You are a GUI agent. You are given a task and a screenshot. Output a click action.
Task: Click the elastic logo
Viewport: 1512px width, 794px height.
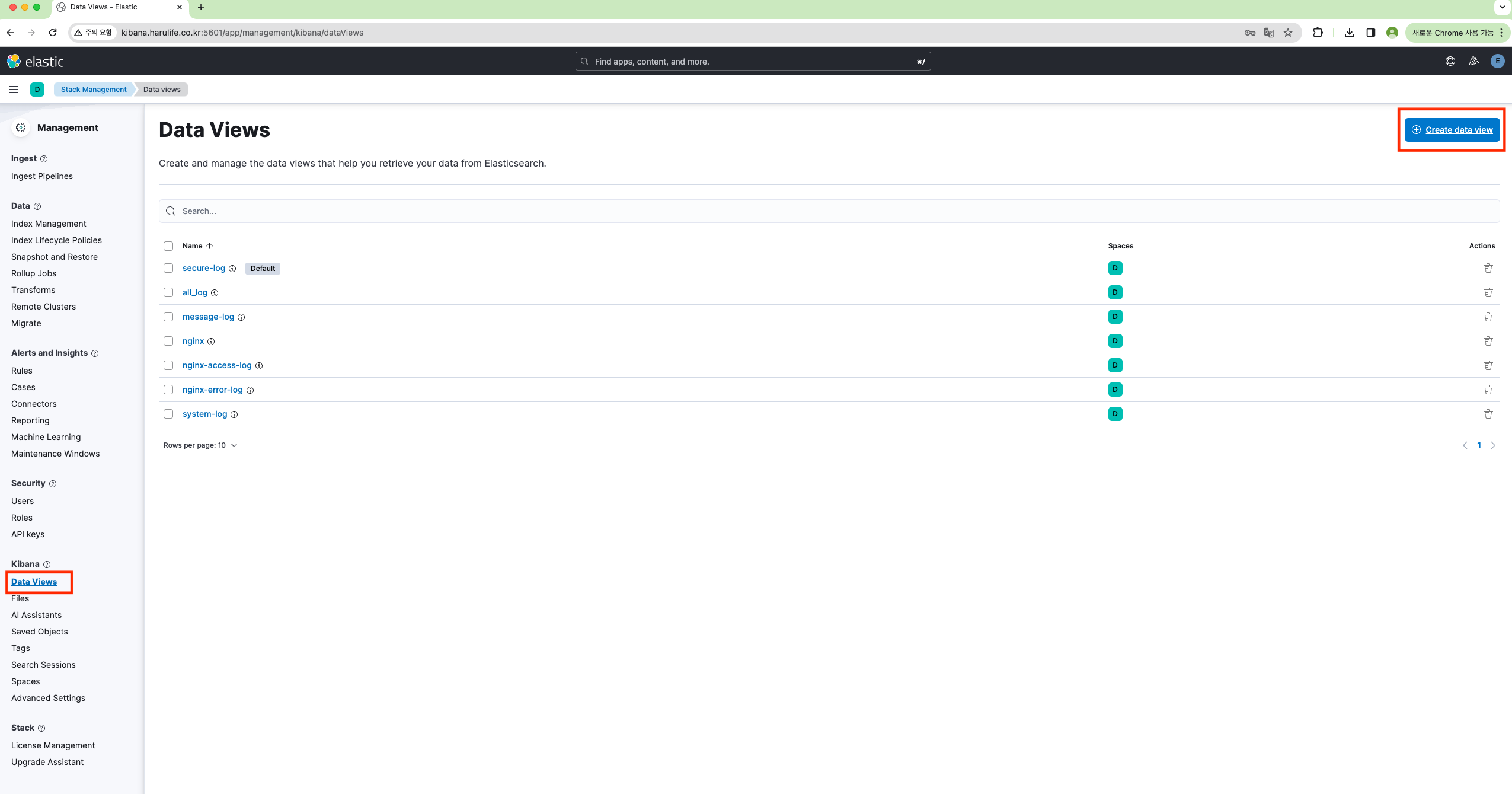(x=35, y=61)
